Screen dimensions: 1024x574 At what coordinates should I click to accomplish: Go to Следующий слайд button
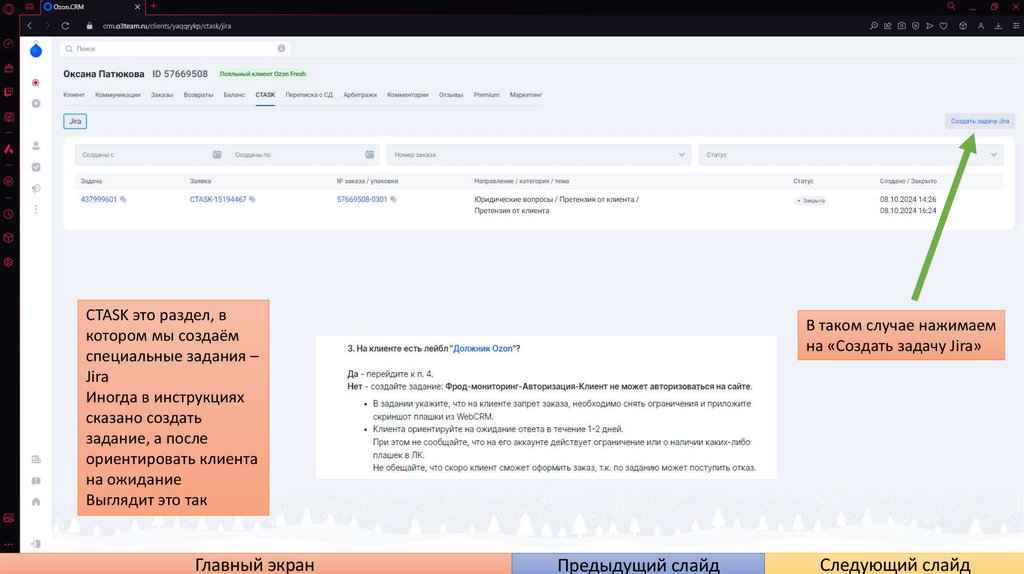(x=895, y=564)
